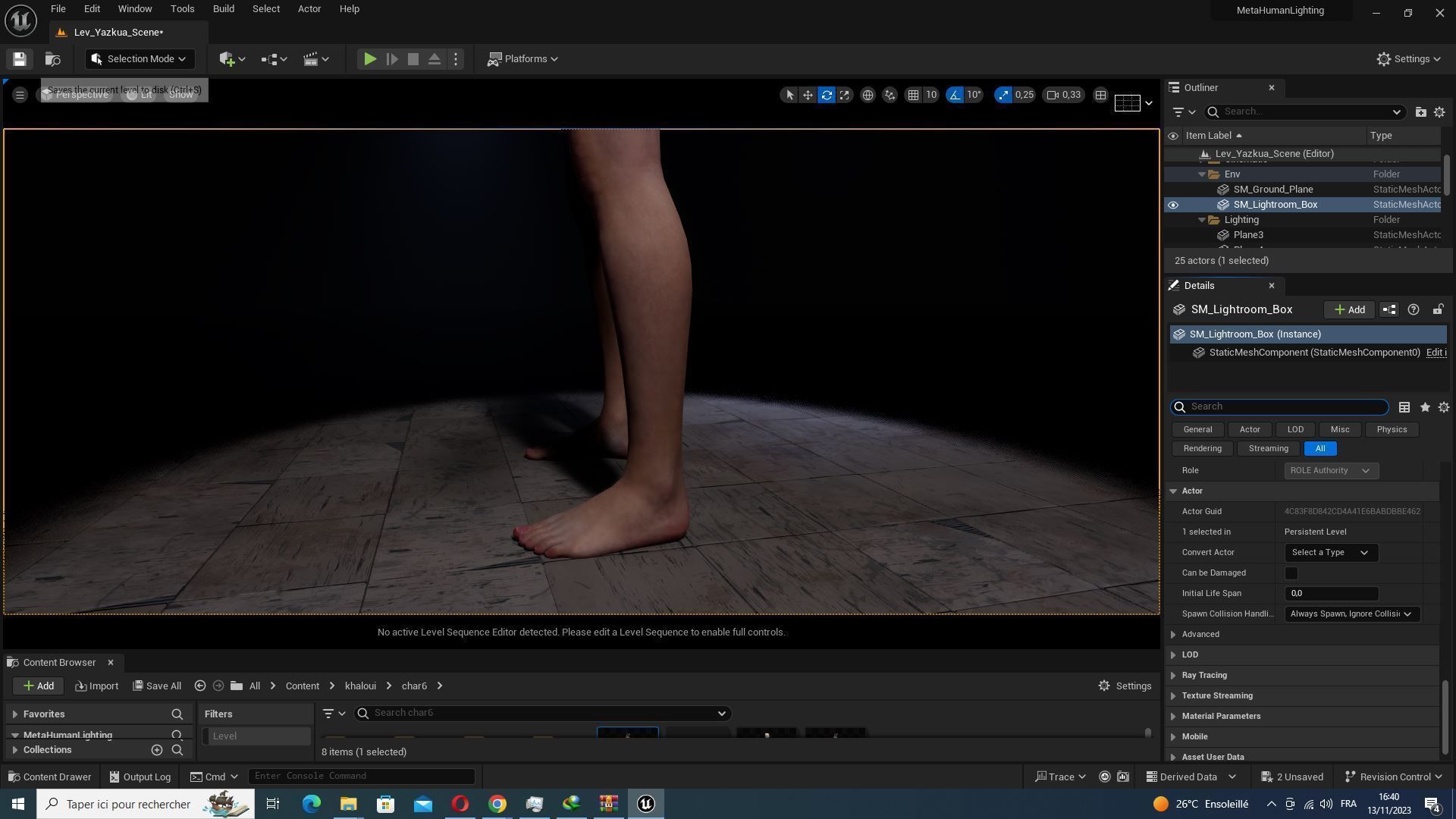Save the current level with disk icon
Viewport: 1456px width, 819px height.
[x=20, y=59]
